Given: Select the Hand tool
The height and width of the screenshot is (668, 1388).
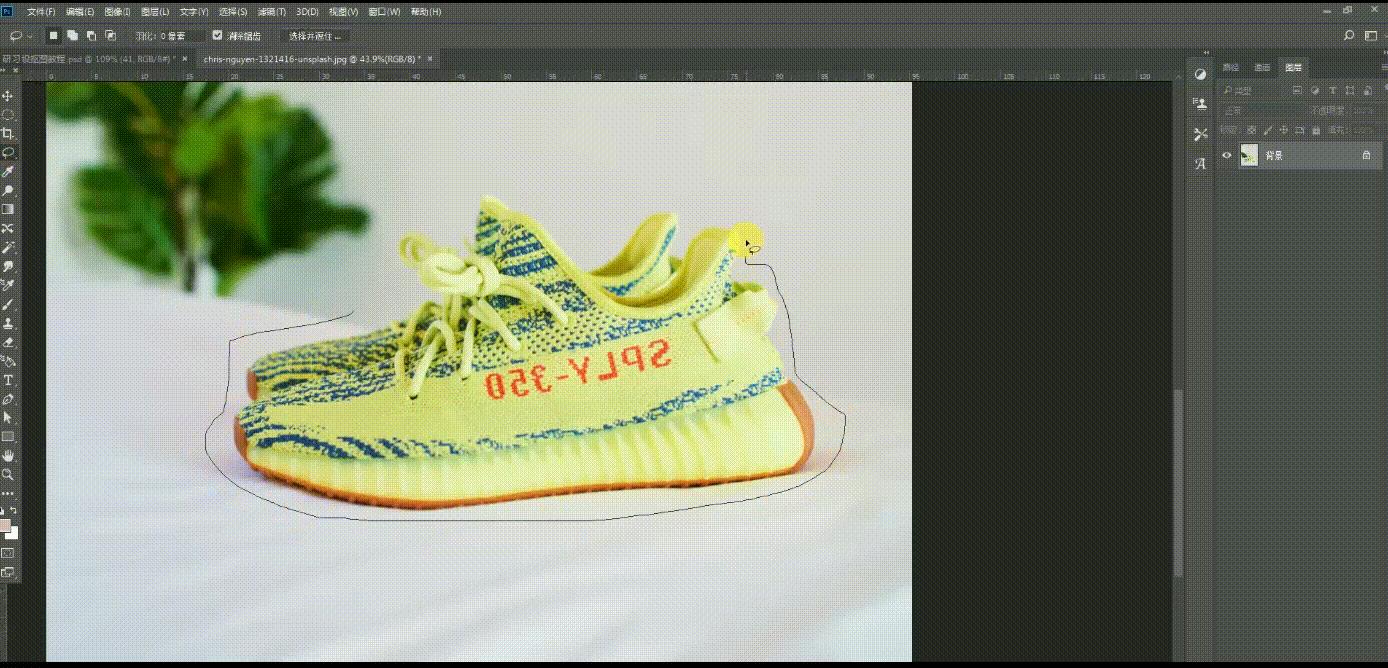Looking at the screenshot, I should [8, 456].
